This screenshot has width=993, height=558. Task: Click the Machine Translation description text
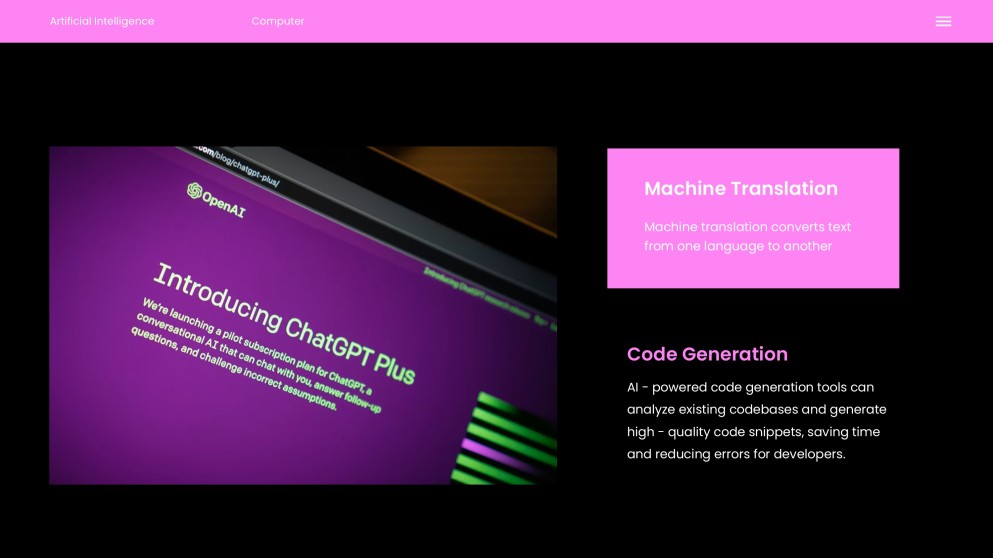pos(747,236)
